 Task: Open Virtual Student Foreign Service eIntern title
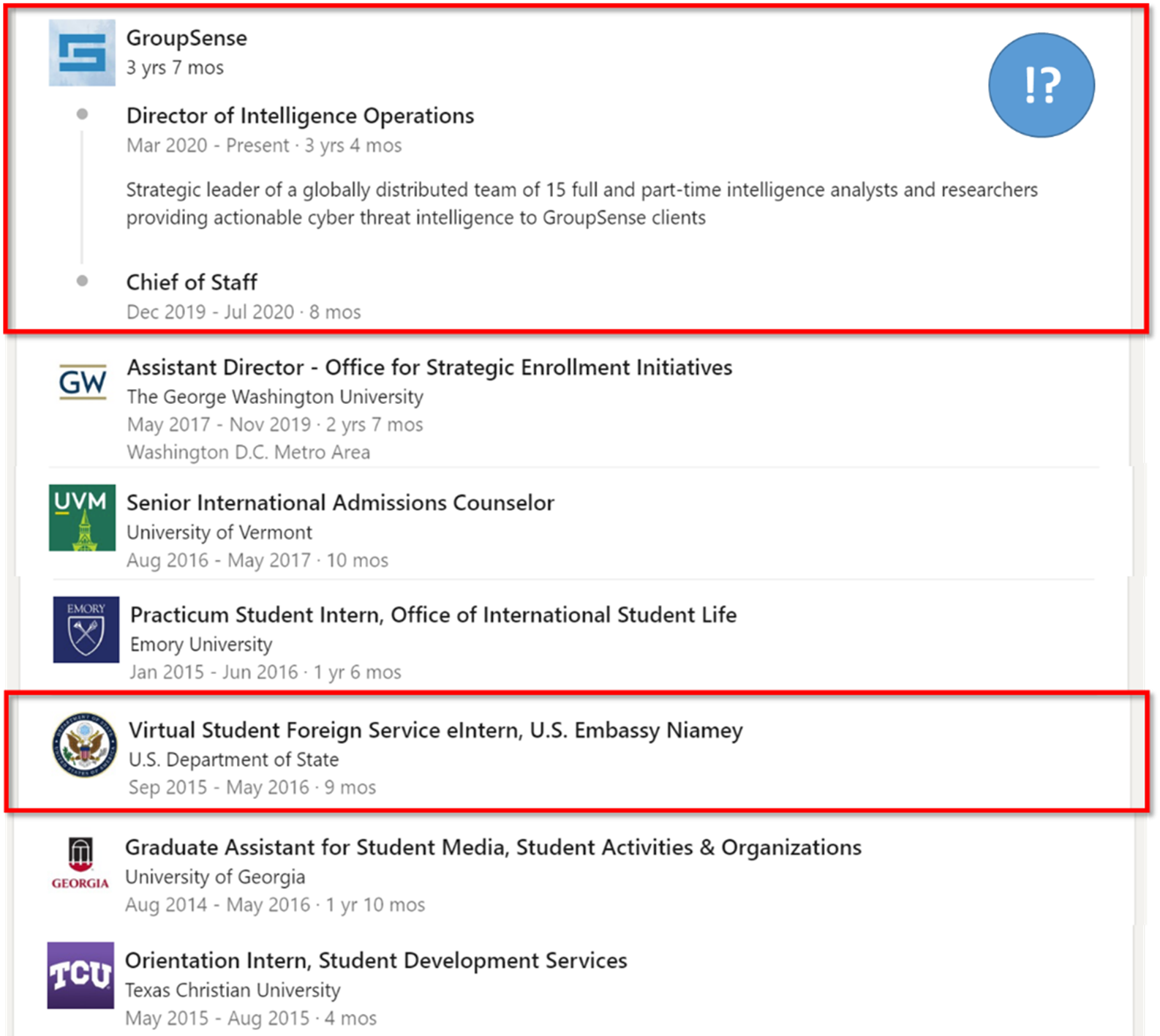click(435, 730)
